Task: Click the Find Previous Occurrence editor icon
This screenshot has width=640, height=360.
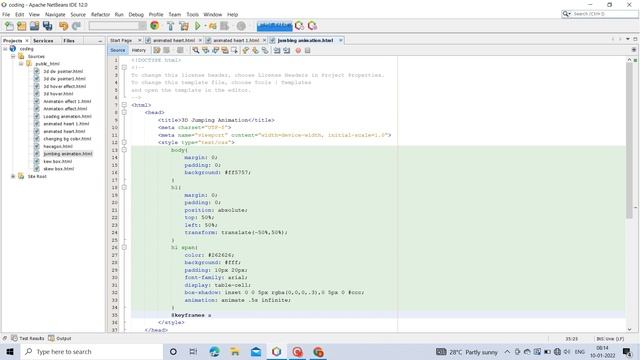Action: pos(205,50)
